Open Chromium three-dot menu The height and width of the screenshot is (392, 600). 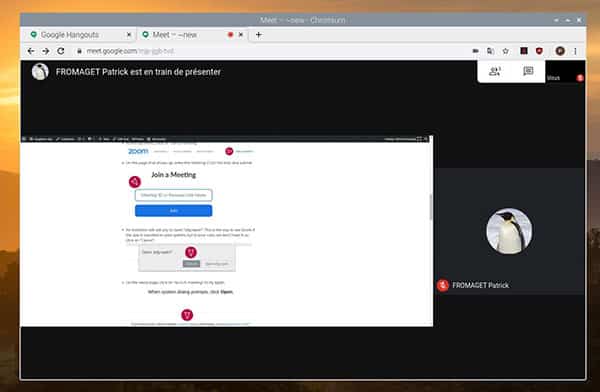coord(575,51)
